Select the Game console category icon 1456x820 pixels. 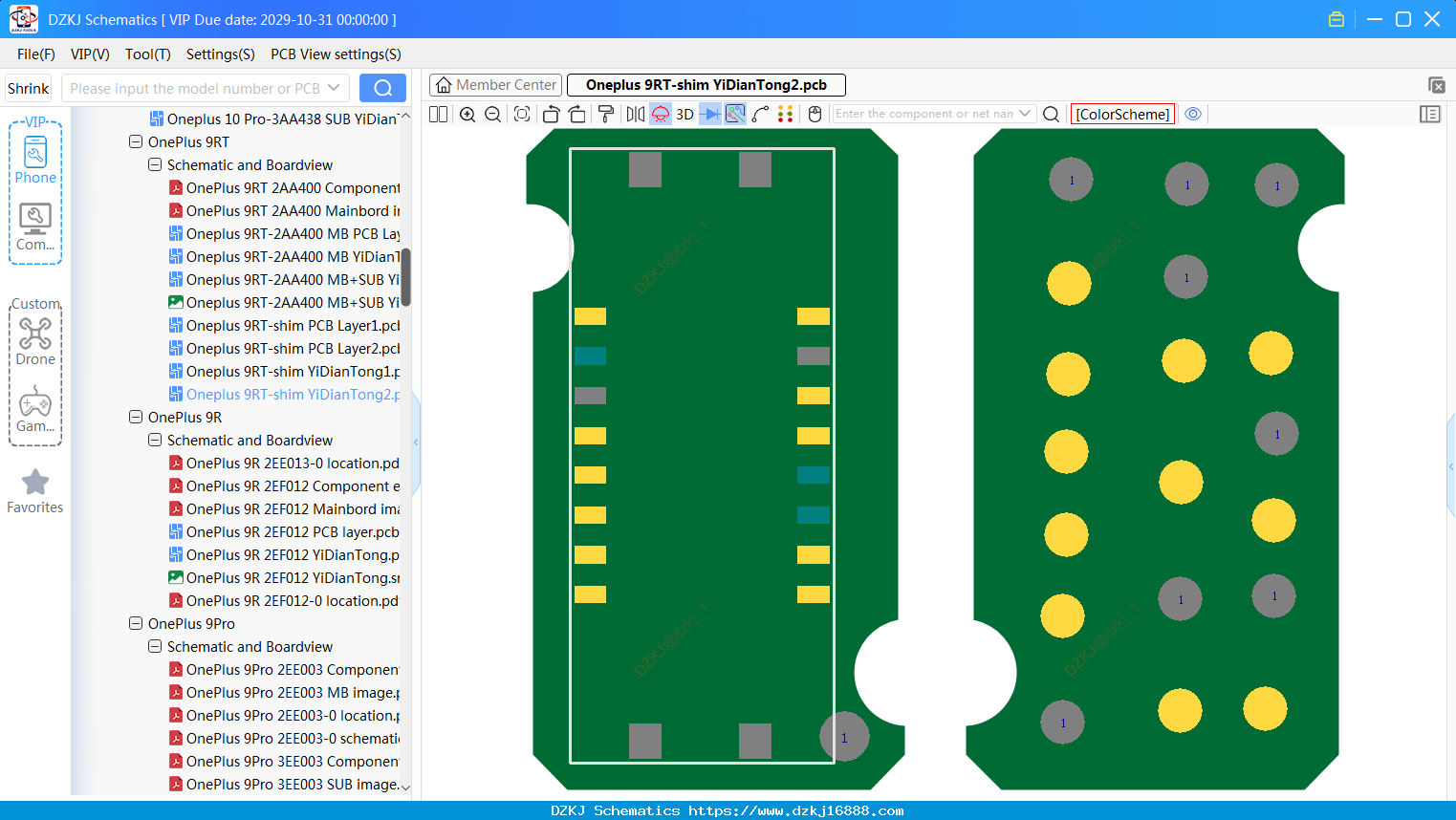[x=35, y=409]
